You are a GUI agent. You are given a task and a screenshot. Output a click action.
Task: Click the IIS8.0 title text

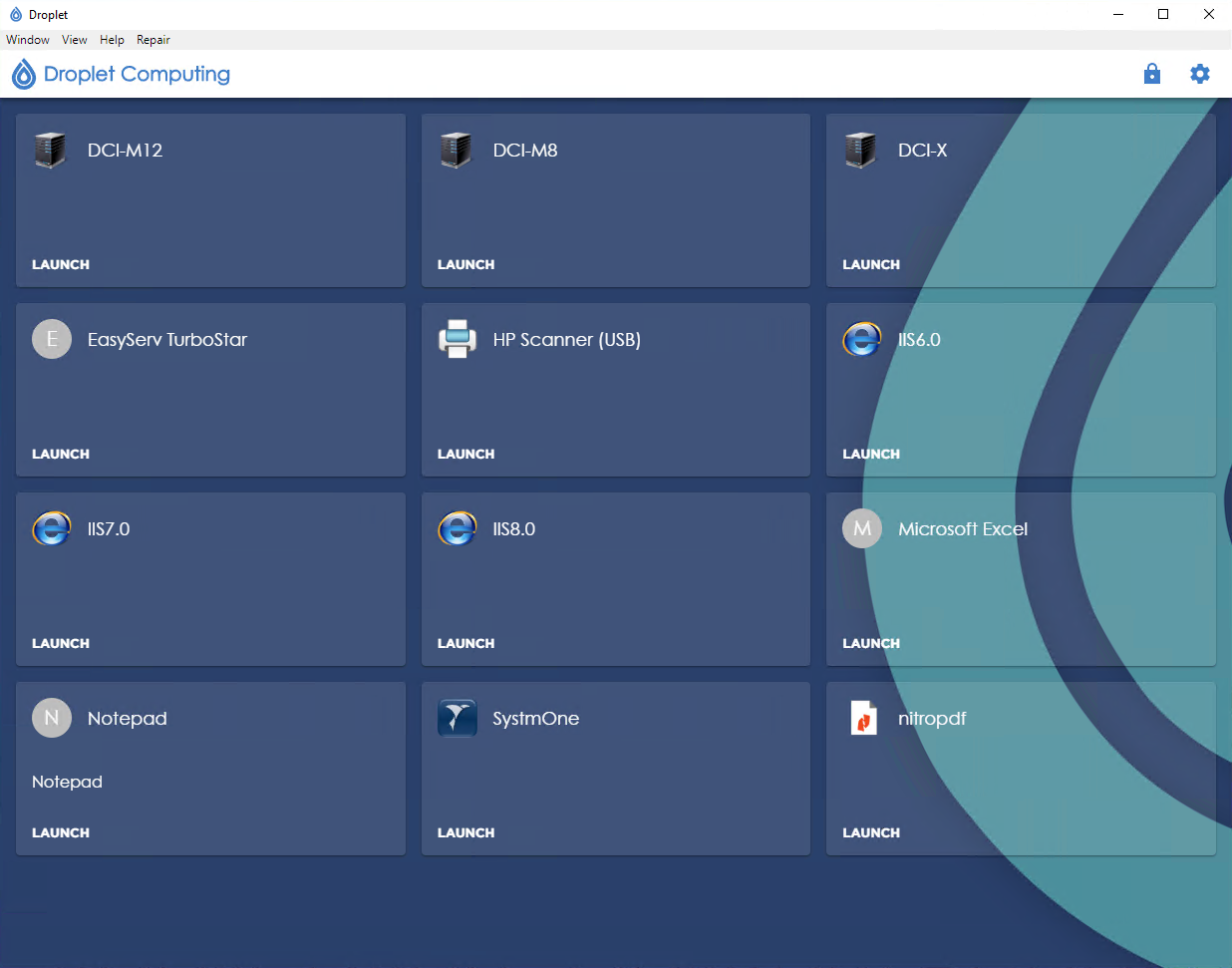[514, 529]
